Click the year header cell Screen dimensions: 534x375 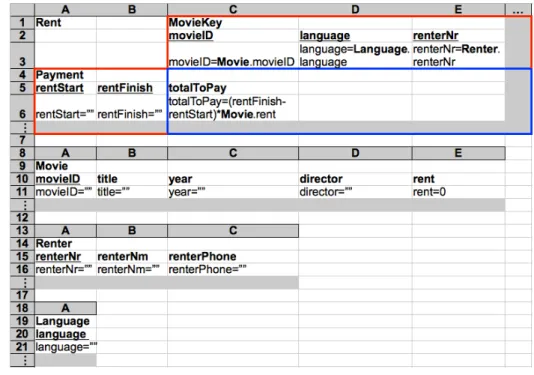pos(233,179)
